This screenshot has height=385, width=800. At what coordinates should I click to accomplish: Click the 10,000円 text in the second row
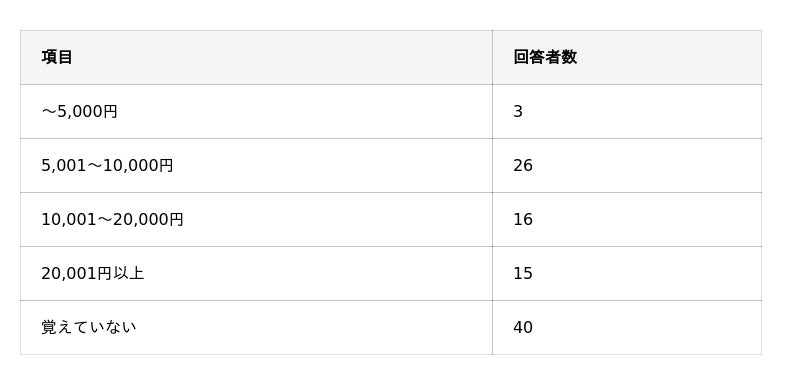point(138,165)
